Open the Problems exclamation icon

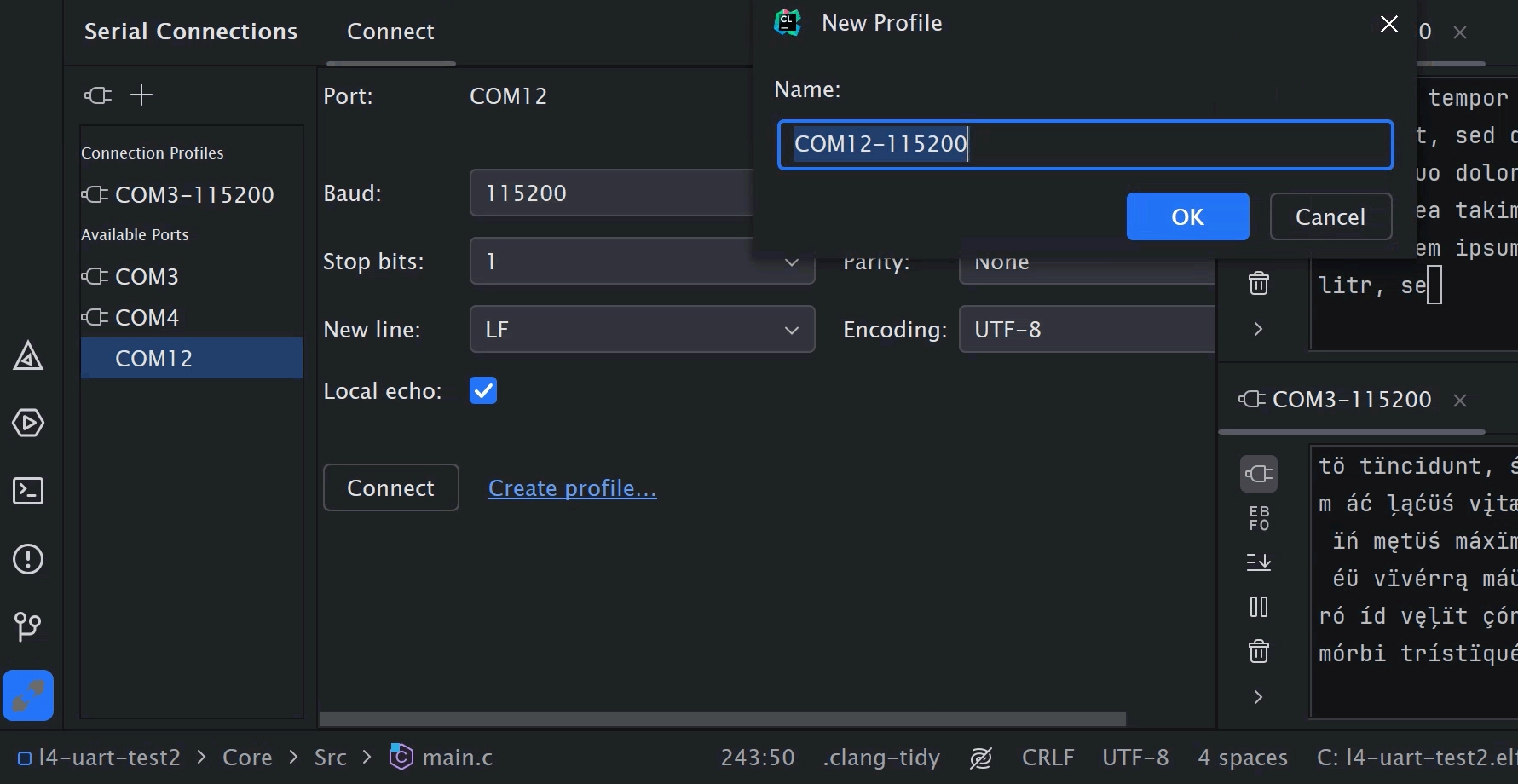[28, 559]
